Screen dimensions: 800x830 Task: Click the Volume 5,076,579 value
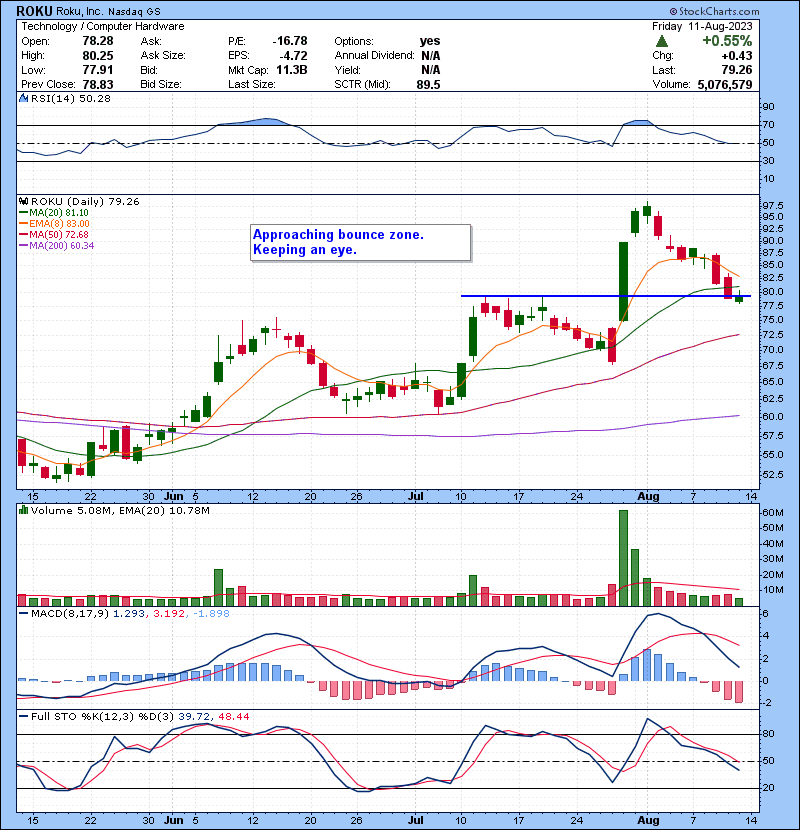725,85
